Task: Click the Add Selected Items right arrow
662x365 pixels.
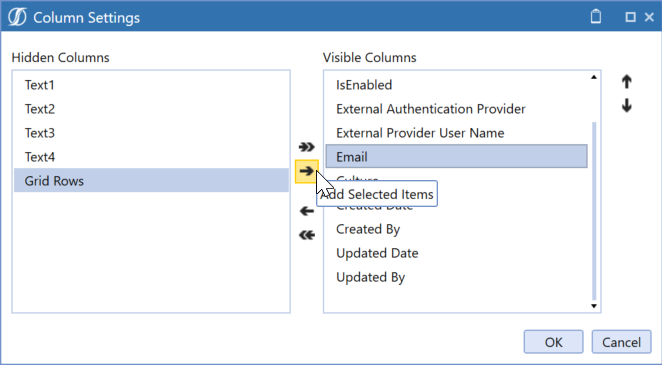Action: point(307,171)
